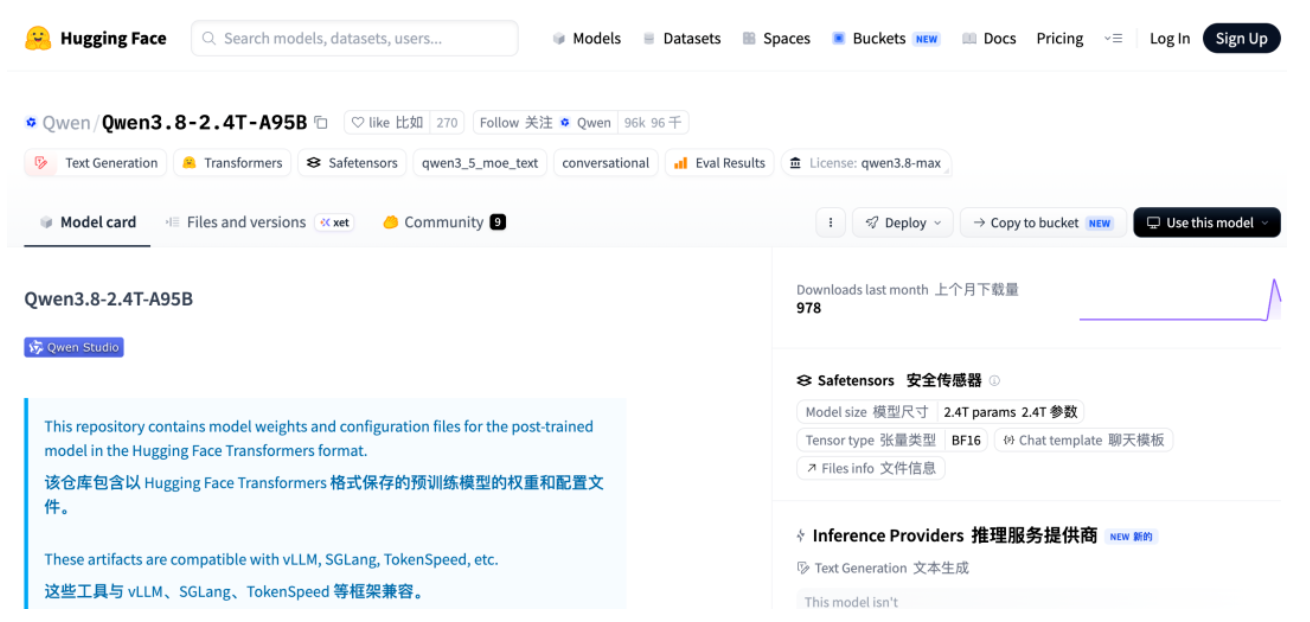This screenshot has height=622, width=1310.
Task: Click the downloads value 978
Action: click(809, 308)
